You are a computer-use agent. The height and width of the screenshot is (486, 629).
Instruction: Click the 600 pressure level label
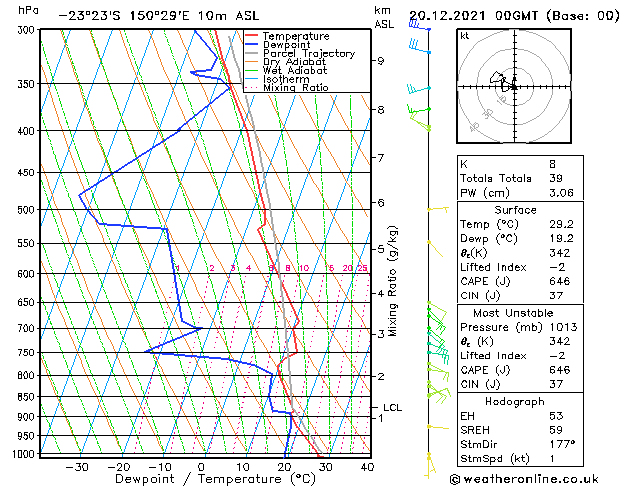point(28,274)
